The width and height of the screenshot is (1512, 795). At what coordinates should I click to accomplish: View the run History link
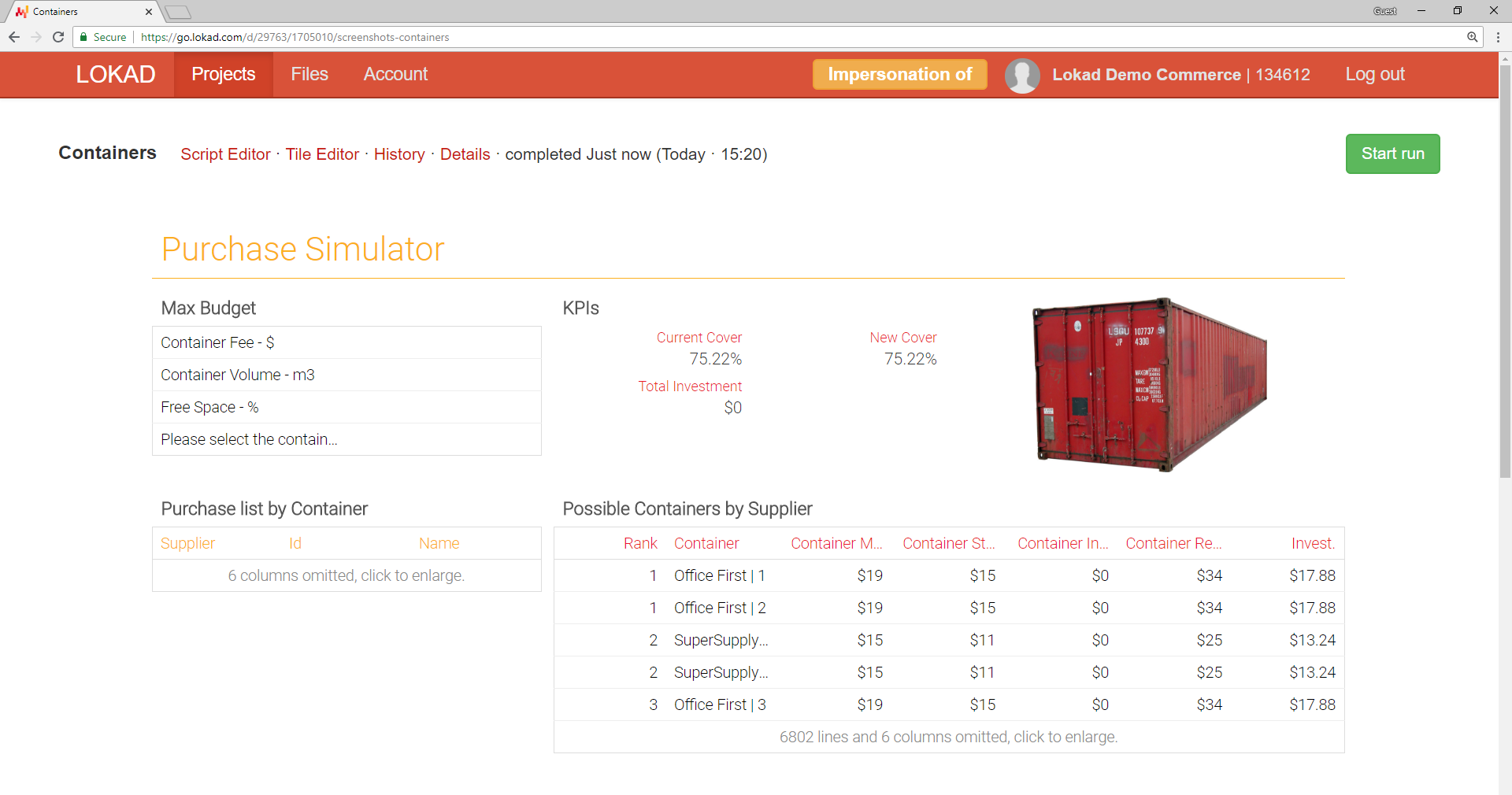tap(399, 154)
